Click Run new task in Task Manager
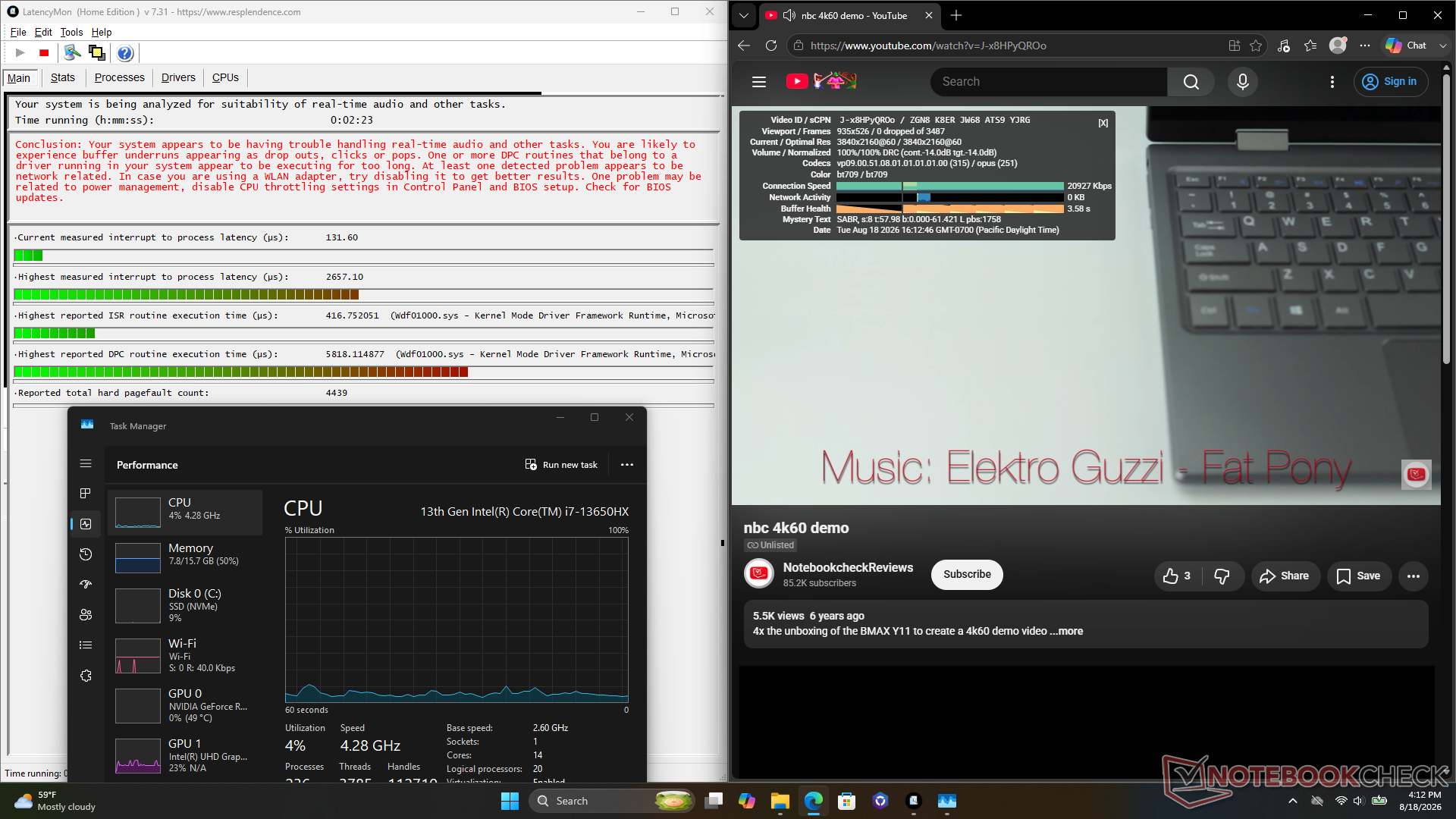 (561, 465)
